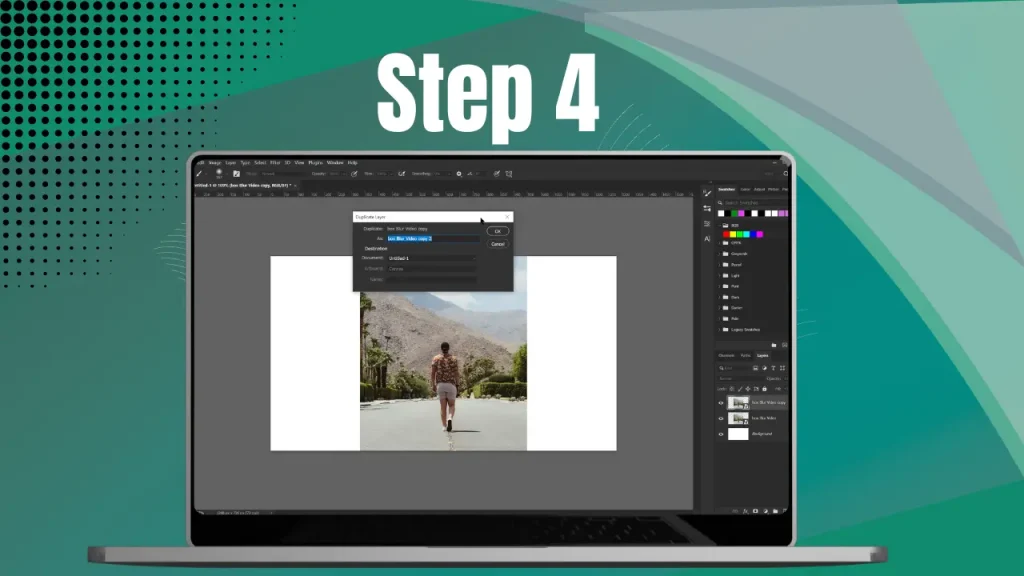Viewport: 1024px width, 576px height.
Task: Click the 'As' layer name field
Action: point(433,239)
